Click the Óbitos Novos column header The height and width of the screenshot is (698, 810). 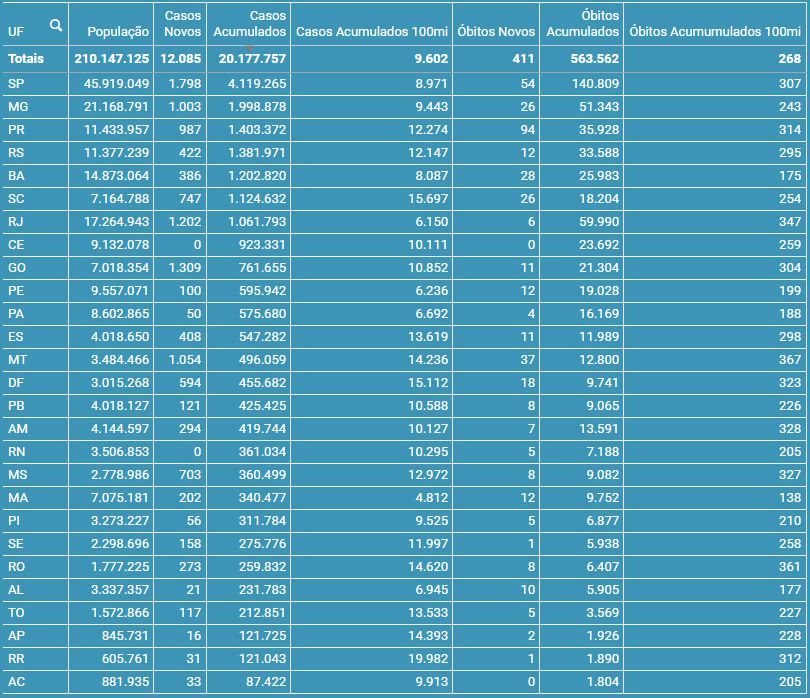coord(496,32)
